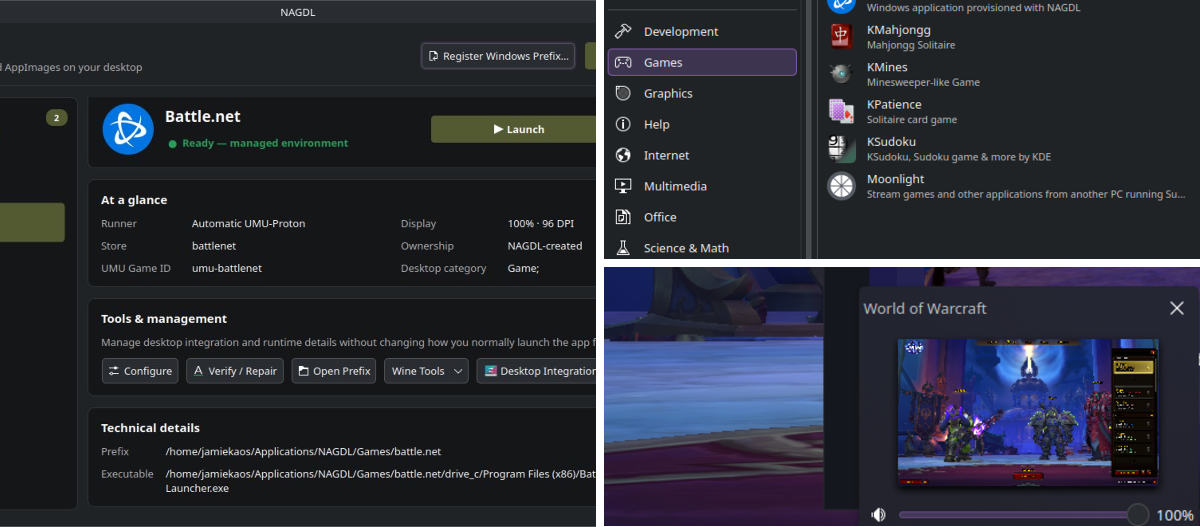Screen dimensions: 1200x527
Task: Click the Moonlight app icon
Action: [x=841, y=186]
